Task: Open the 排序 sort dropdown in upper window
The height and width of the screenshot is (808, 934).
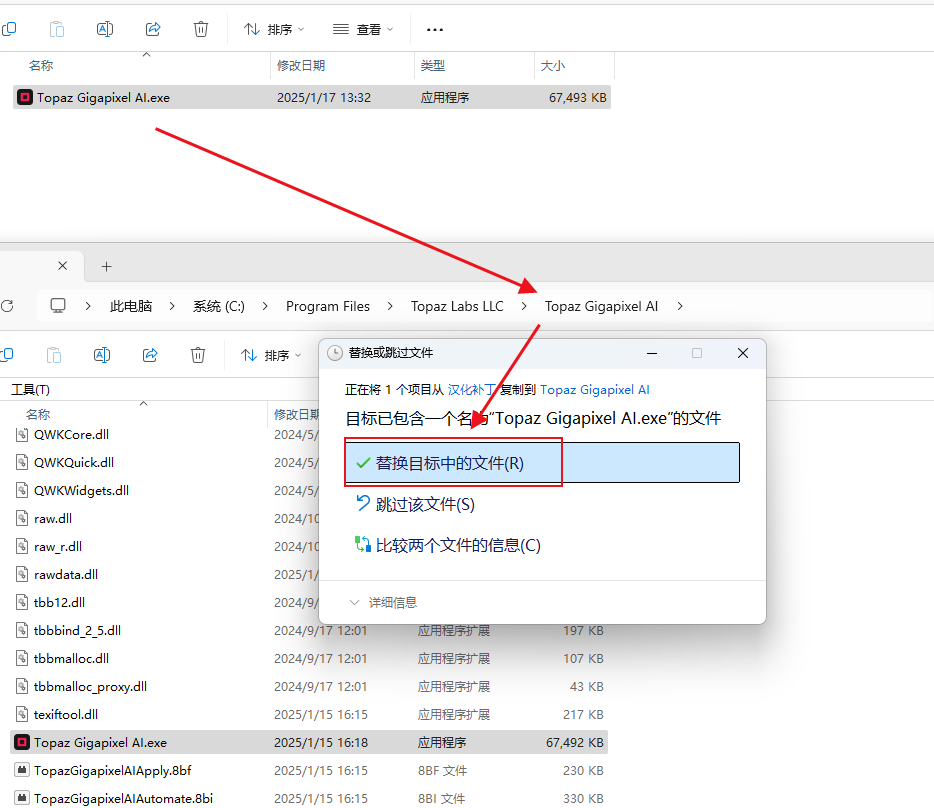Action: [274, 29]
